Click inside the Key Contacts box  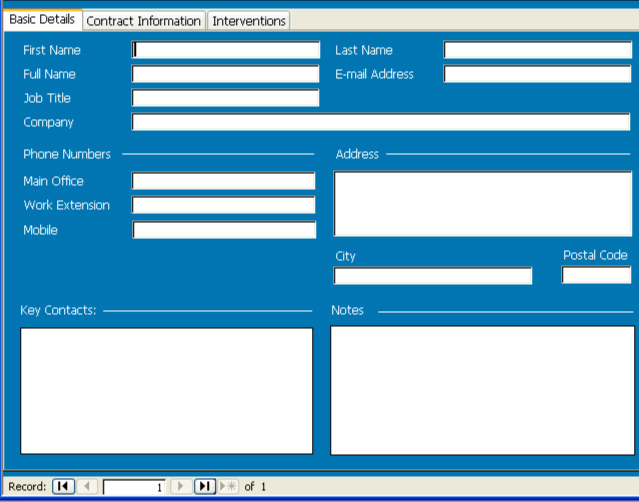tap(167, 391)
